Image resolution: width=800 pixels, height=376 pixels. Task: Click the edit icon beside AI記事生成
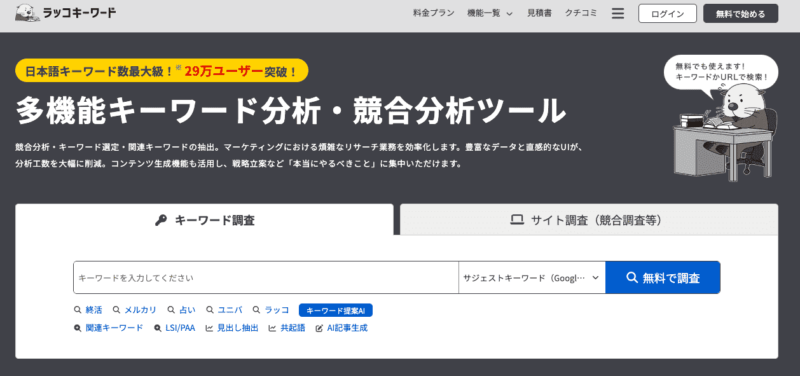pyautogui.click(x=319, y=328)
